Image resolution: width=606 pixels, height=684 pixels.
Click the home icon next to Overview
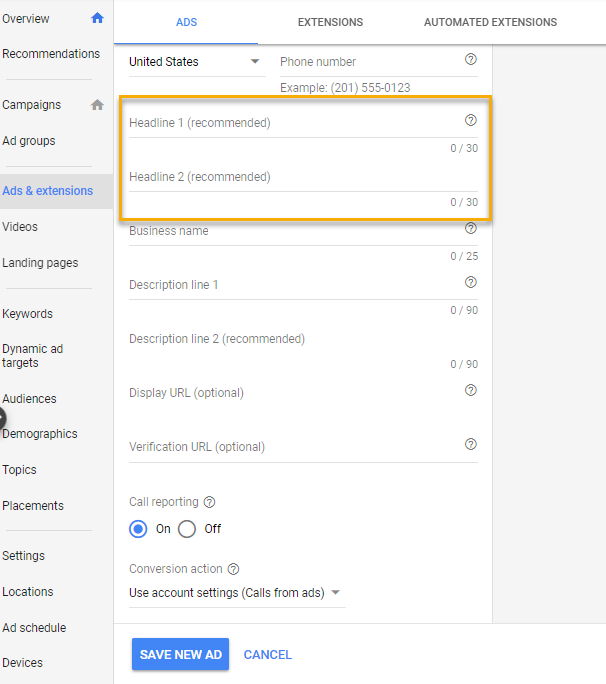pos(97,18)
